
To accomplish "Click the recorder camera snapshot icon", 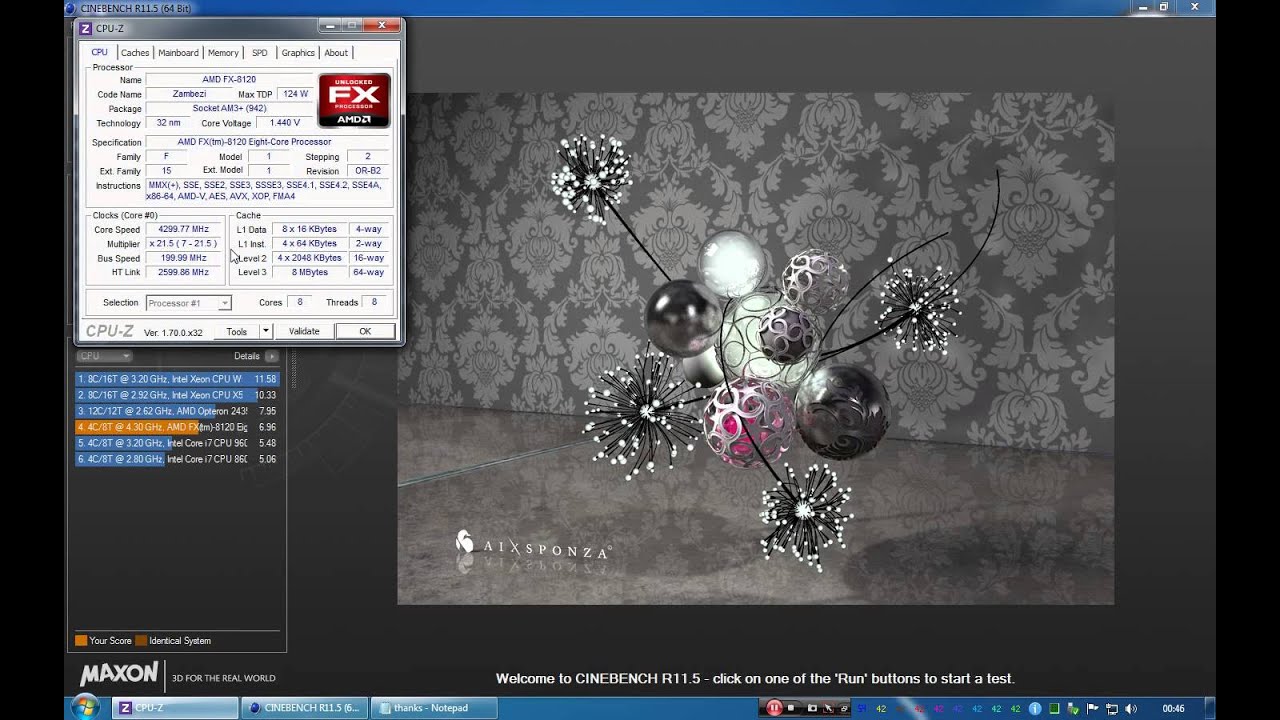I will click(812, 708).
